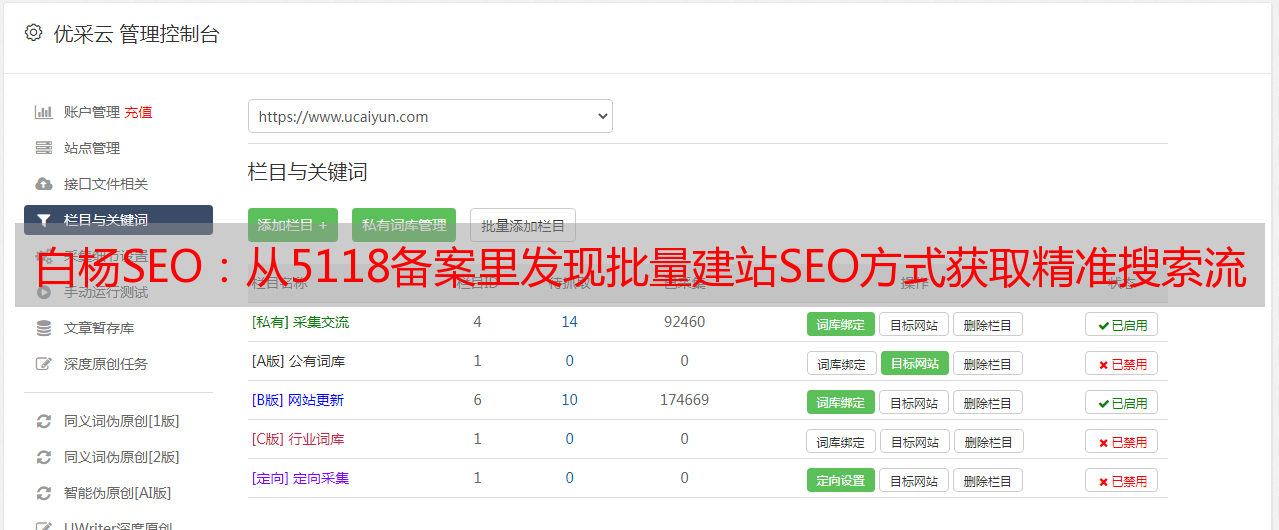
Task: Open the [私有] 采集交流 column link
Action: click(x=300, y=322)
